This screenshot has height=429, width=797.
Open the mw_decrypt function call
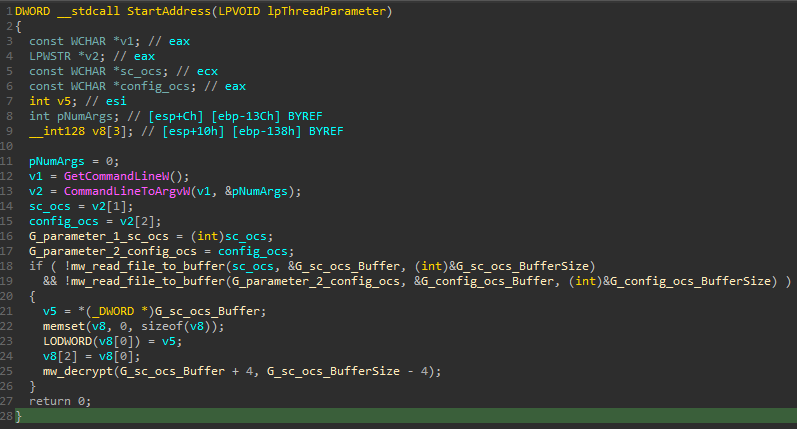(78, 371)
